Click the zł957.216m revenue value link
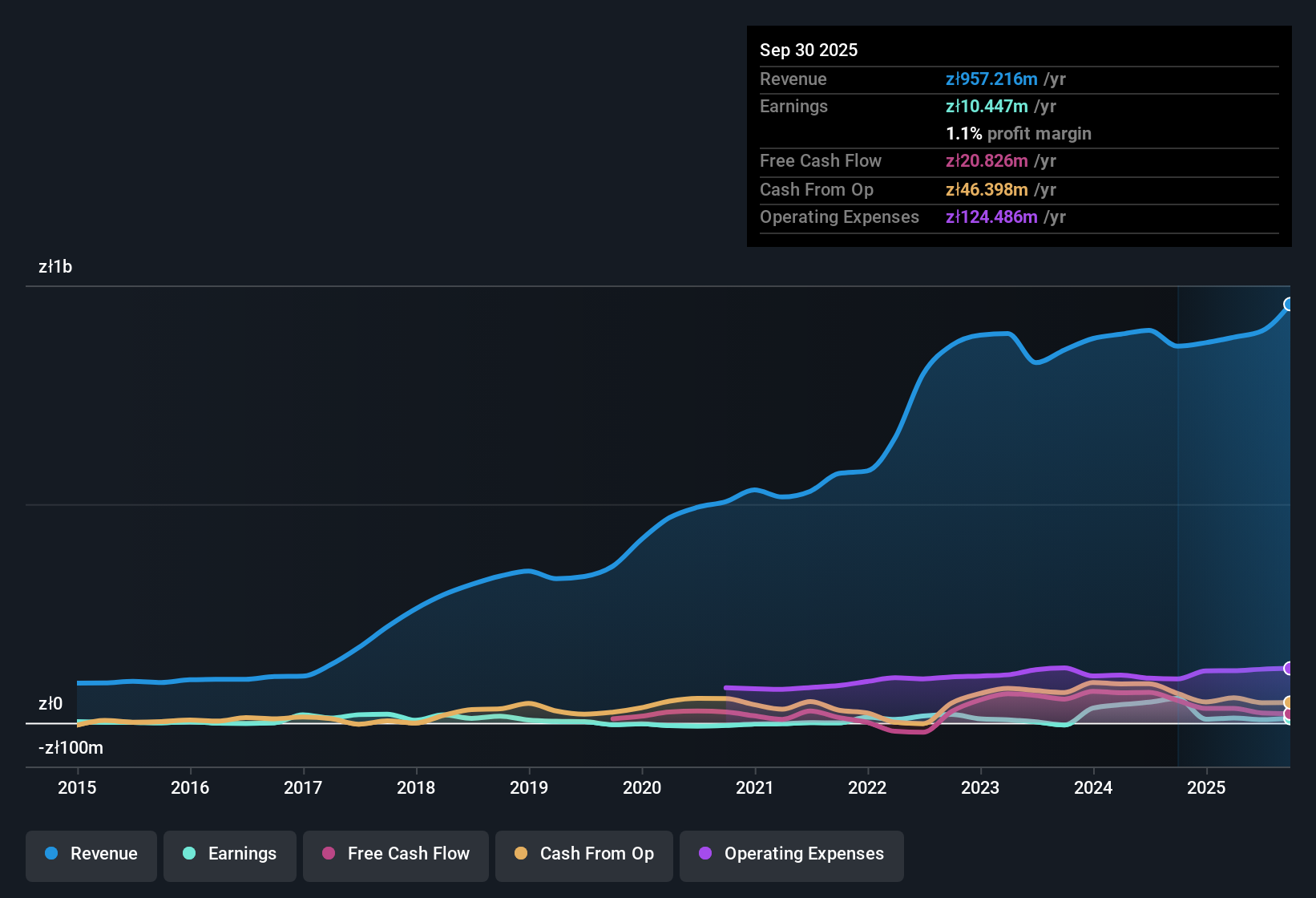 tap(990, 79)
